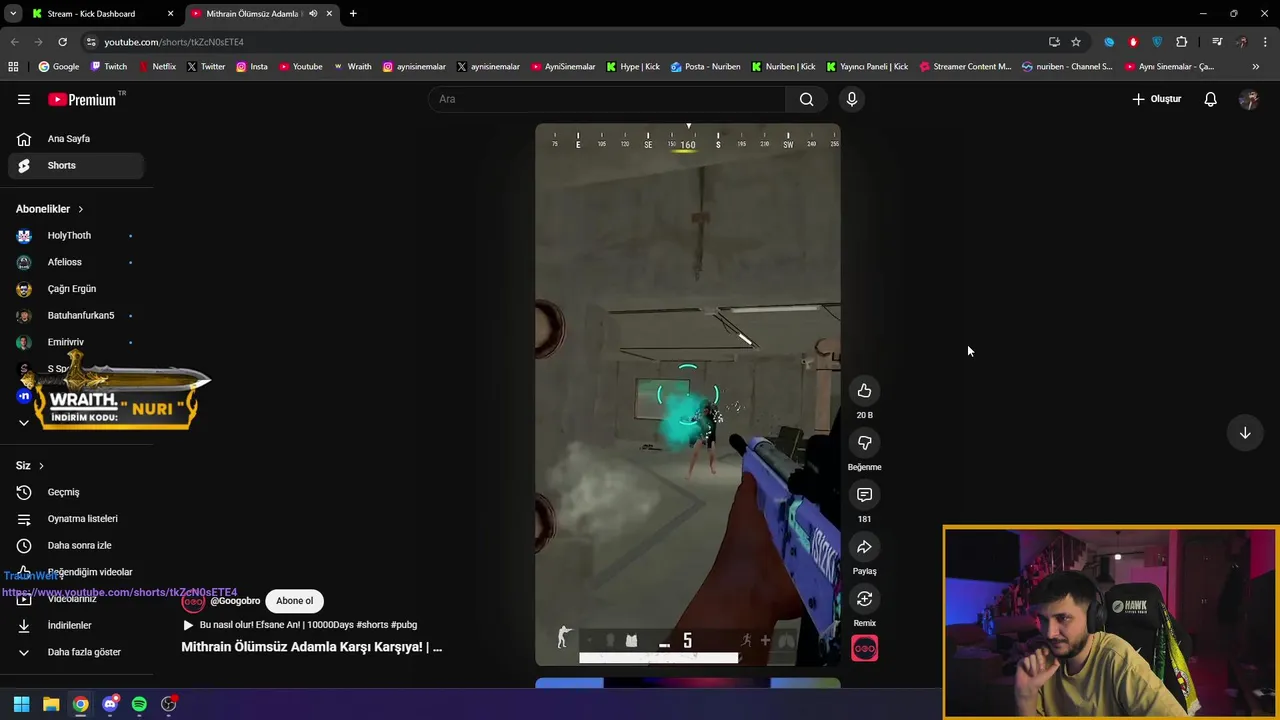The height and width of the screenshot is (720, 1280).
Task: Open the Hype | Kick bookmark
Action: pyautogui.click(x=633, y=67)
